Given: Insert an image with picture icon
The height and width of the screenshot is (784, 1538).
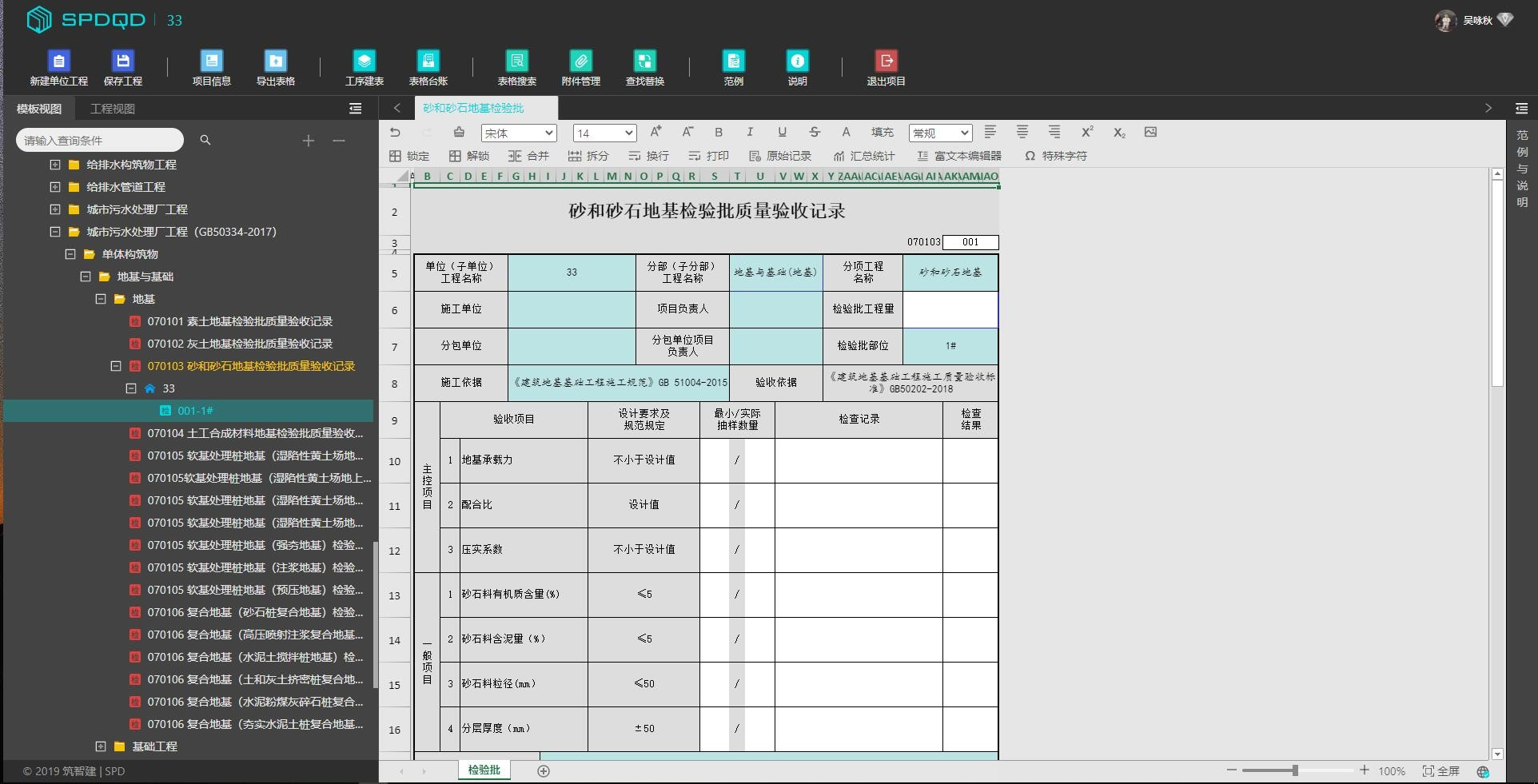Looking at the screenshot, I should [1150, 132].
